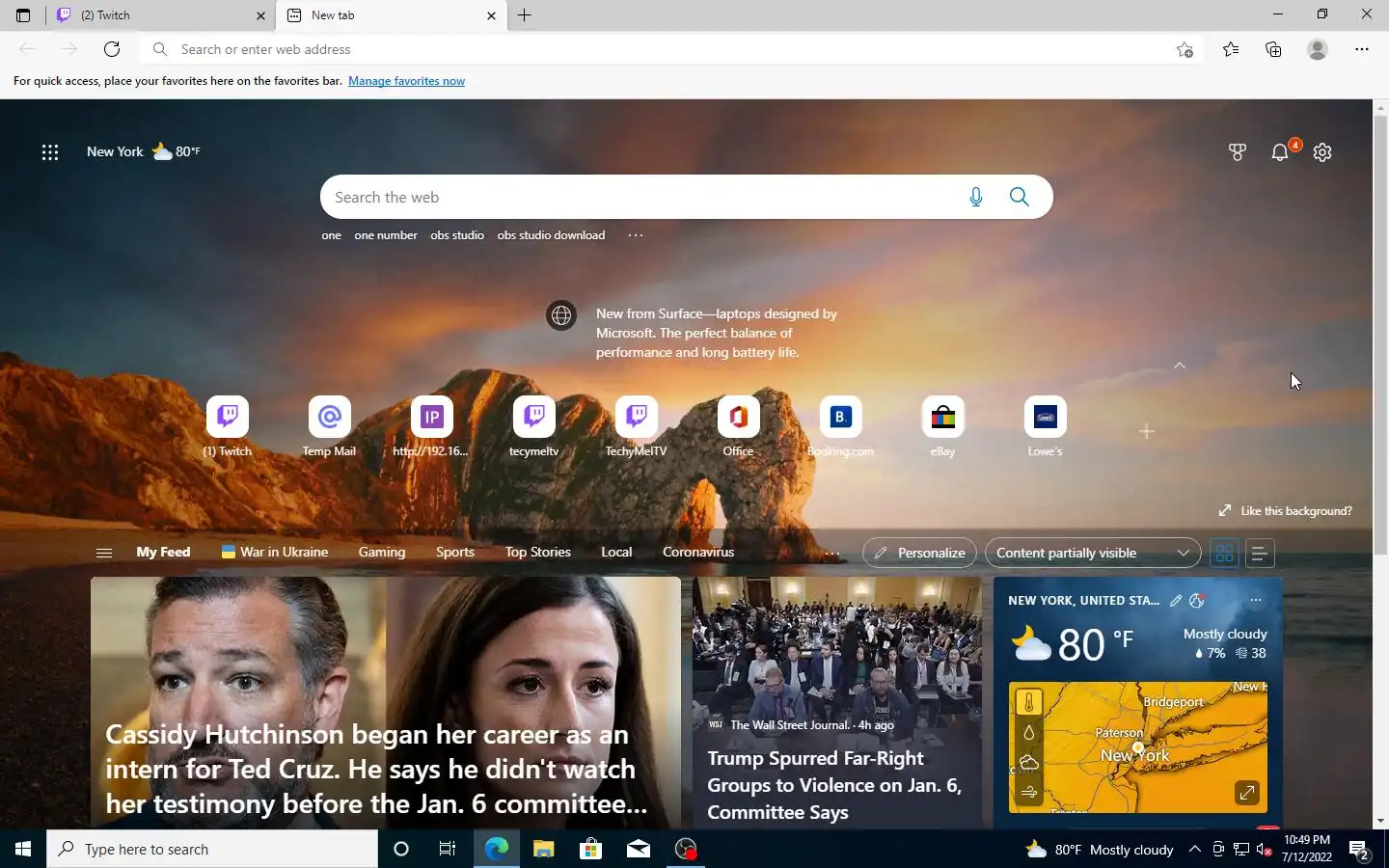Add this page to favorites star icon
The width and height of the screenshot is (1389, 868).
1185,49
